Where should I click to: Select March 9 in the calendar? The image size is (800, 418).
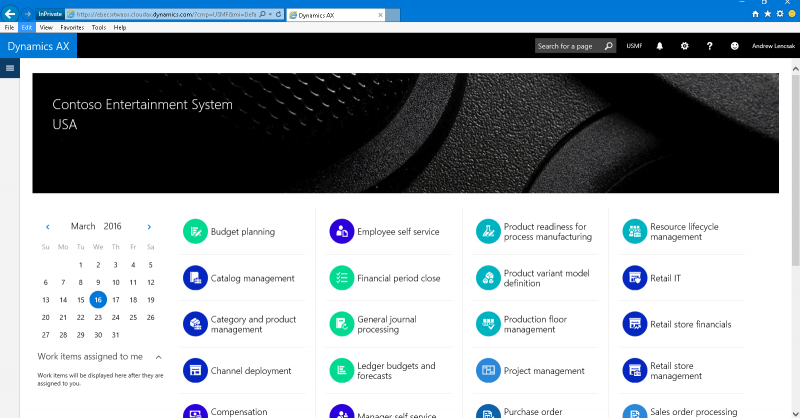pyautogui.click(x=98, y=282)
